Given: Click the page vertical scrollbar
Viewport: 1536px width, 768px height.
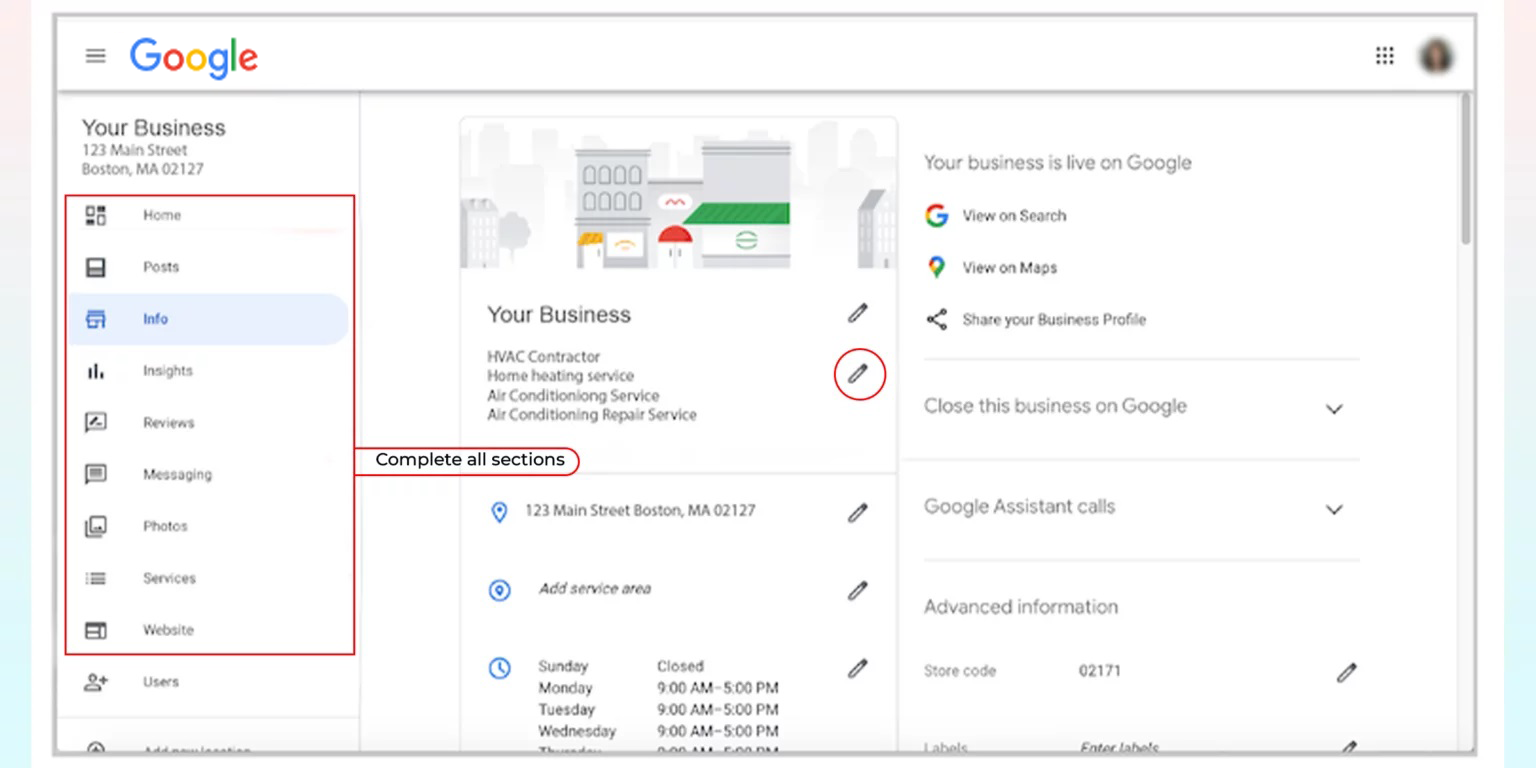Looking at the screenshot, I should coord(1466,170).
